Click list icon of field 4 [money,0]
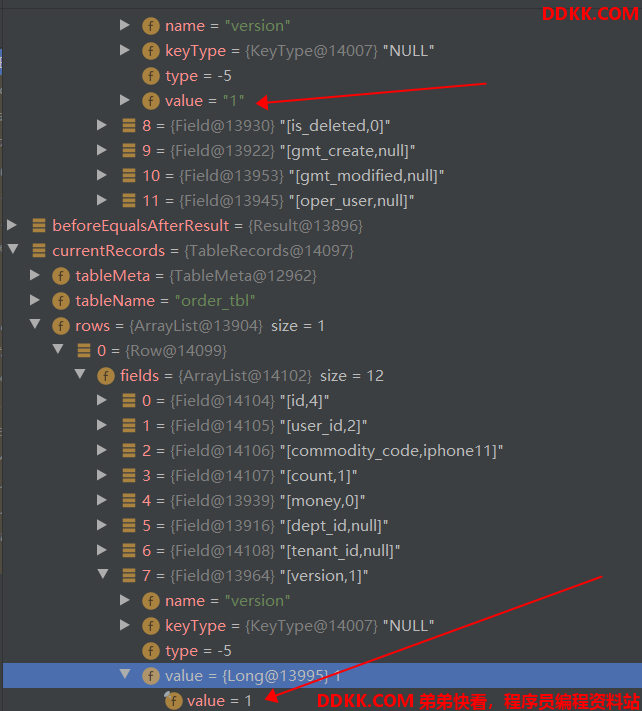The height and width of the screenshot is (711, 642). point(129,501)
